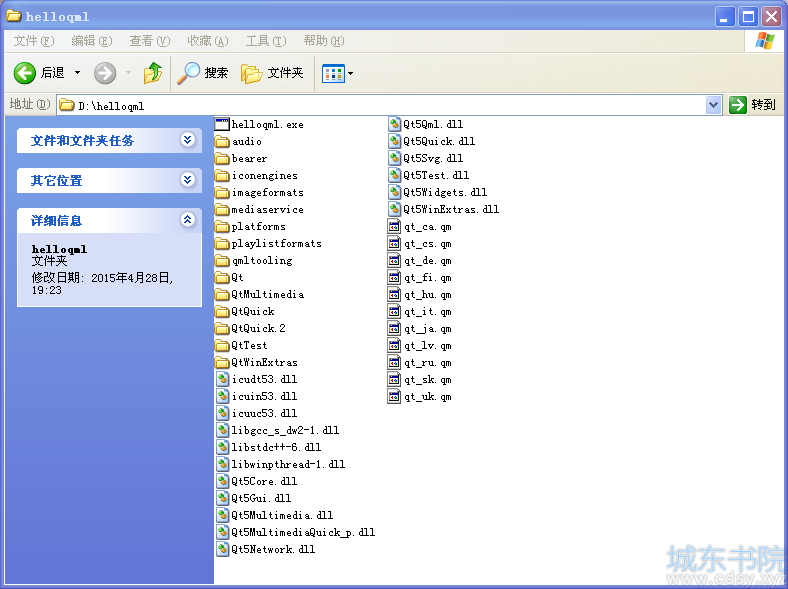Select the folder named QtQuick

244,312
